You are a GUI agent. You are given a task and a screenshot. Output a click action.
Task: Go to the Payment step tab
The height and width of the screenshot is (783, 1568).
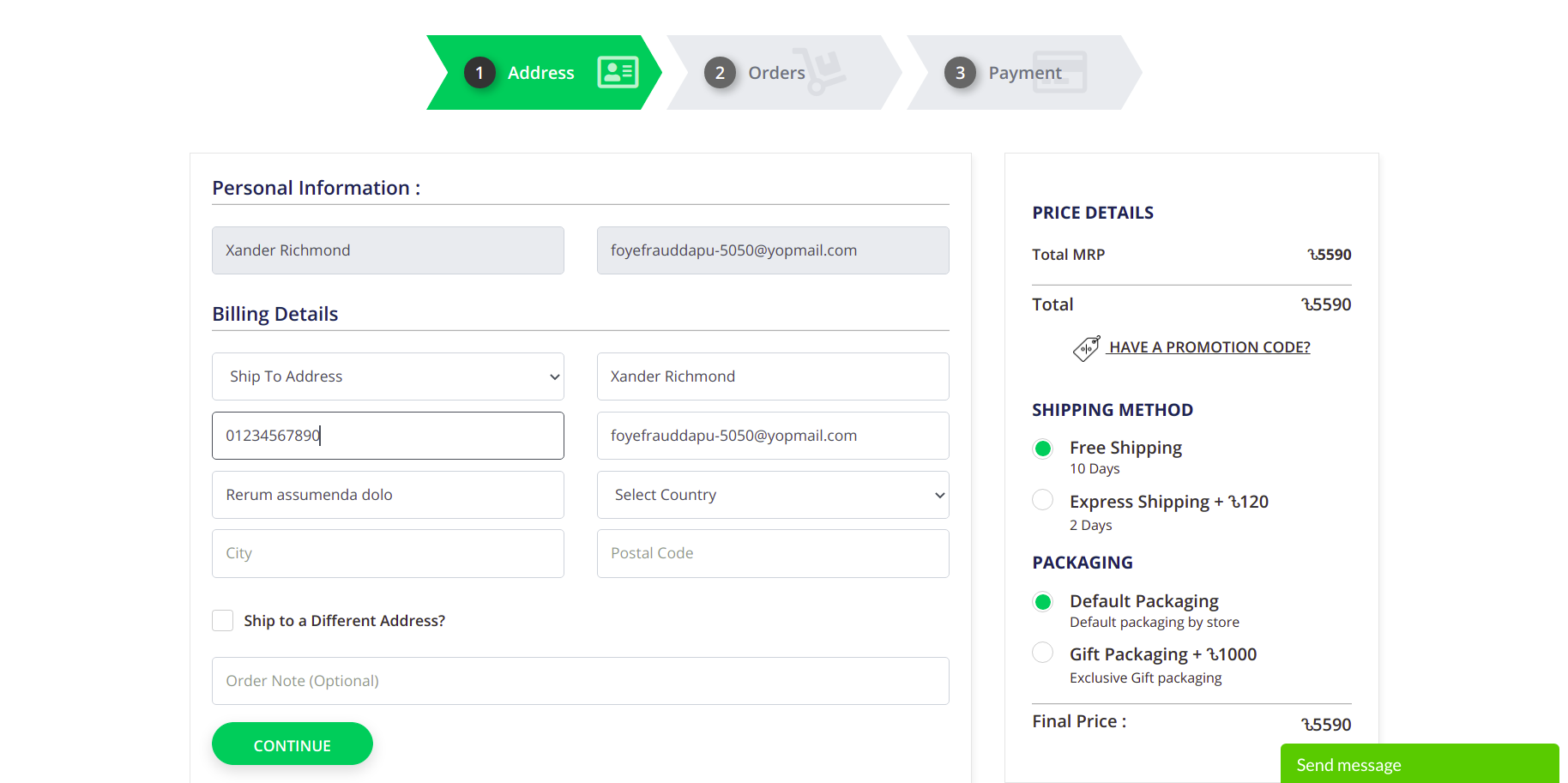point(1024,73)
